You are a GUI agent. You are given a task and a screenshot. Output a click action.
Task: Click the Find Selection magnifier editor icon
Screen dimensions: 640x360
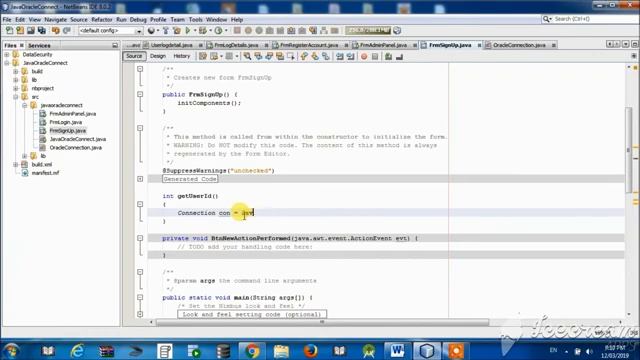click(x=247, y=56)
